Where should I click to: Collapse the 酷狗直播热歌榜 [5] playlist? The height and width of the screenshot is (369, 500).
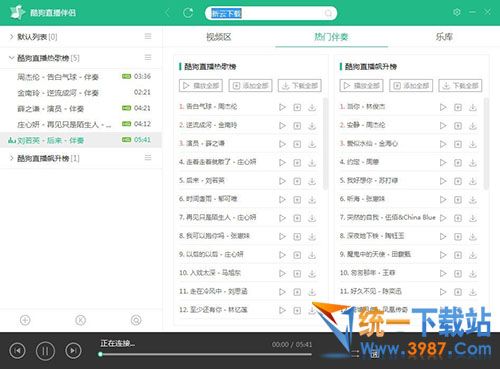tap(12, 58)
